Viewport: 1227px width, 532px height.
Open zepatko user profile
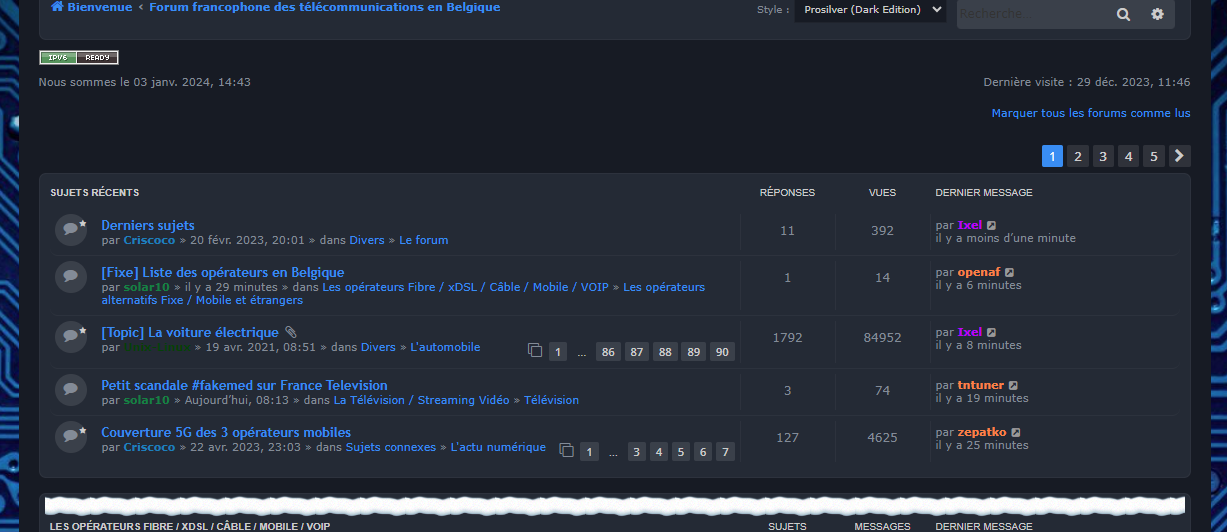[x=982, y=433]
